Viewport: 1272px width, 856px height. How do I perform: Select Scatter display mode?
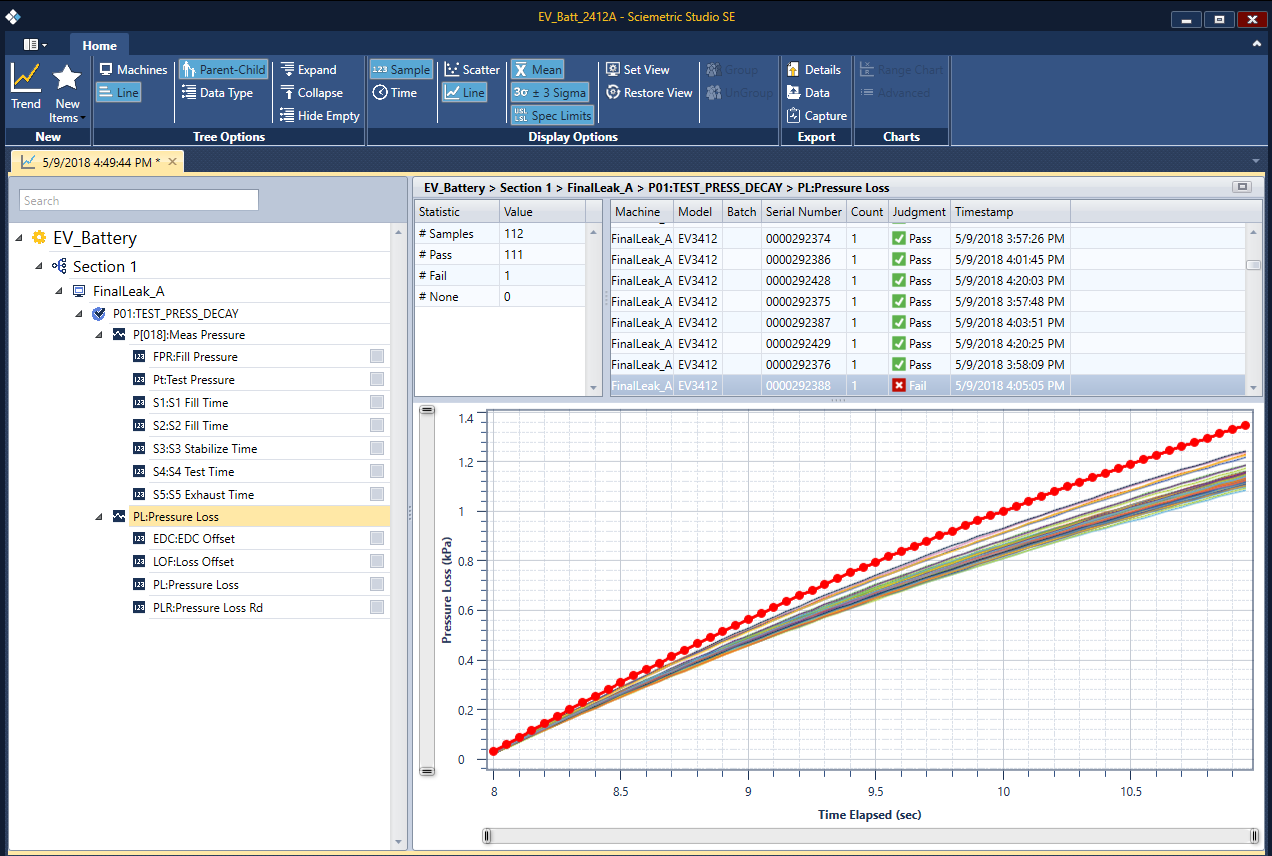[471, 70]
